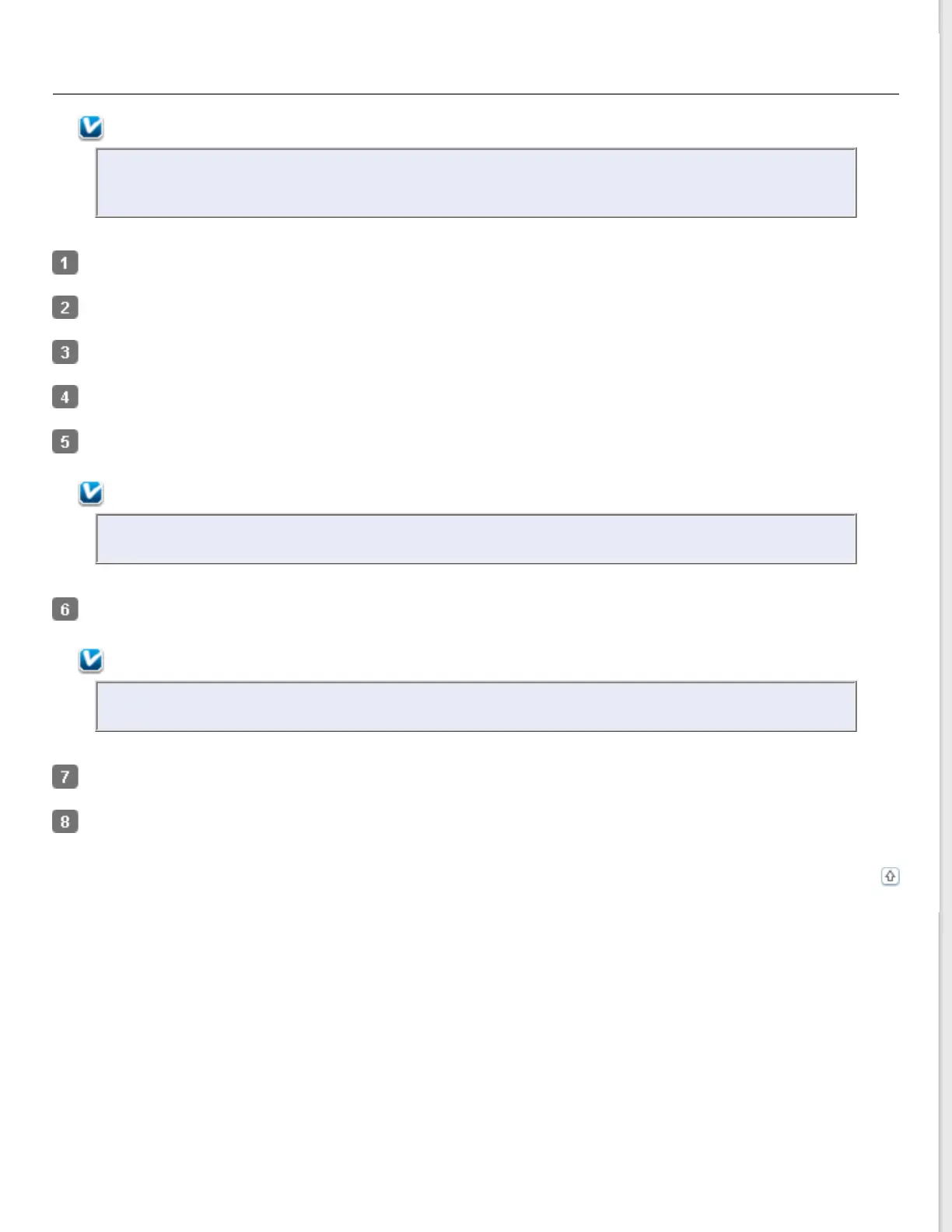Click the top end of the vertical scrollbar
Viewport: 952px width, 1232px height.
tap(945, 16)
